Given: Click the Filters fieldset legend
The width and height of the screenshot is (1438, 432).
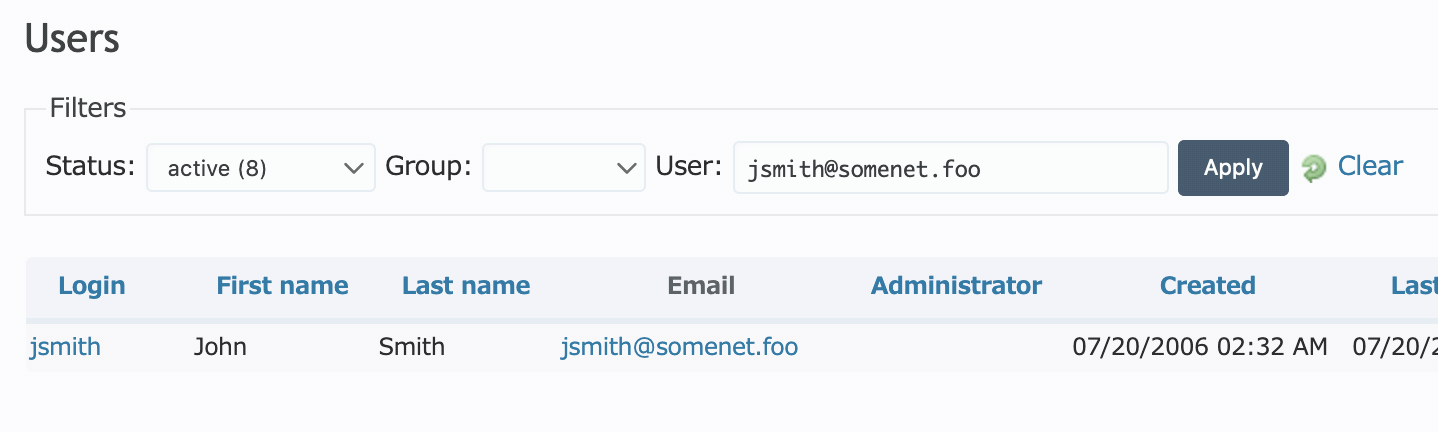Looking at the screenshot, I should click(x=88, y=108).
